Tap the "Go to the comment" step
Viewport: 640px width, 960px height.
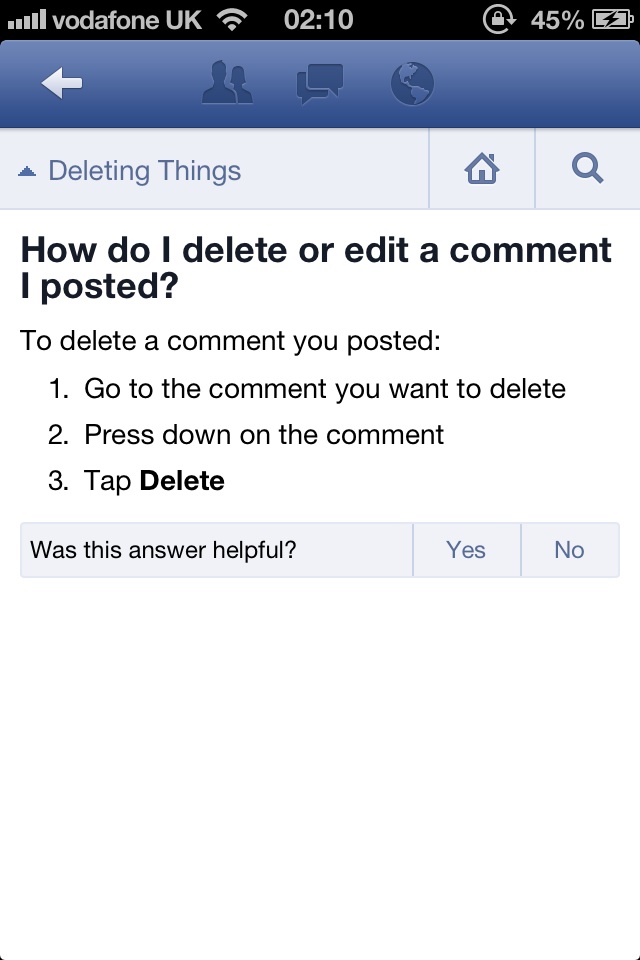325,388
